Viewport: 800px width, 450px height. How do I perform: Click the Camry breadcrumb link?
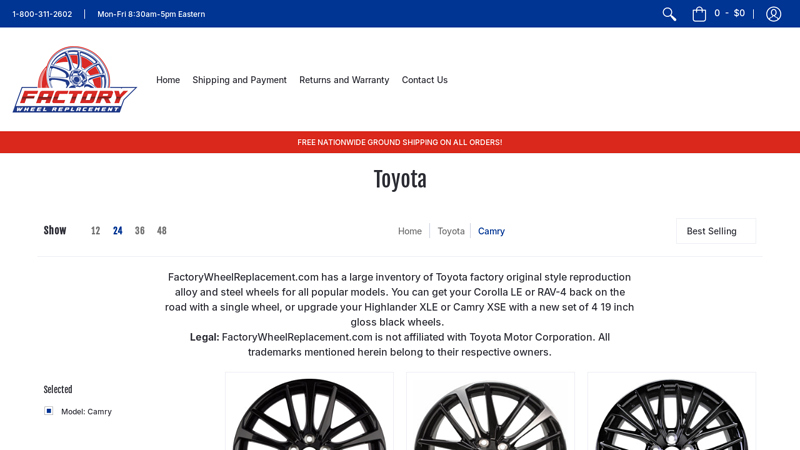coord(491,231)
